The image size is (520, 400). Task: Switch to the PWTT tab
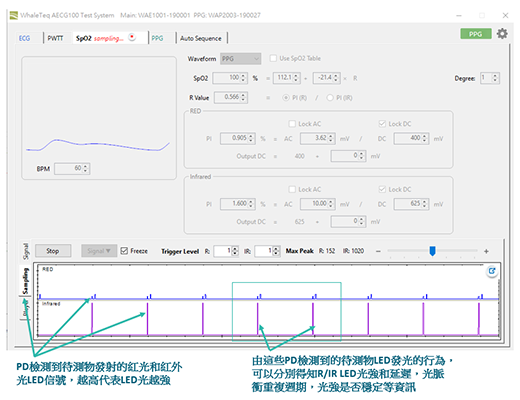(x=55, y=38)
